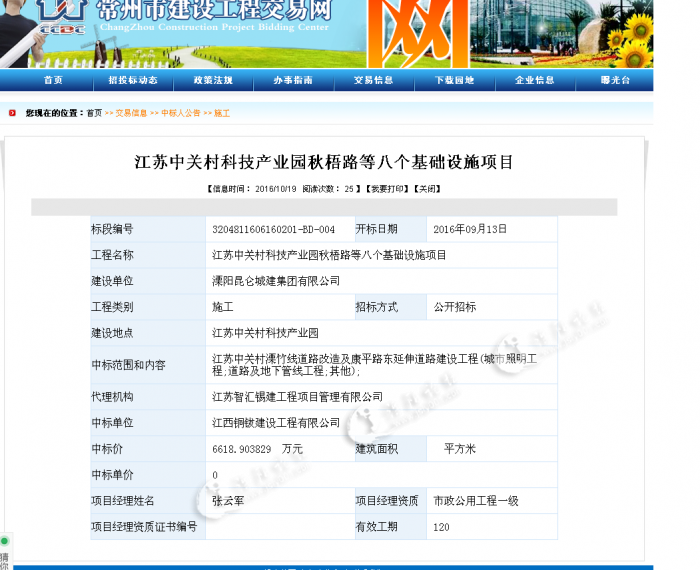700x570 pixels.
Task: Click the 建筑面积 label cell
Action: tap(391, 449)
